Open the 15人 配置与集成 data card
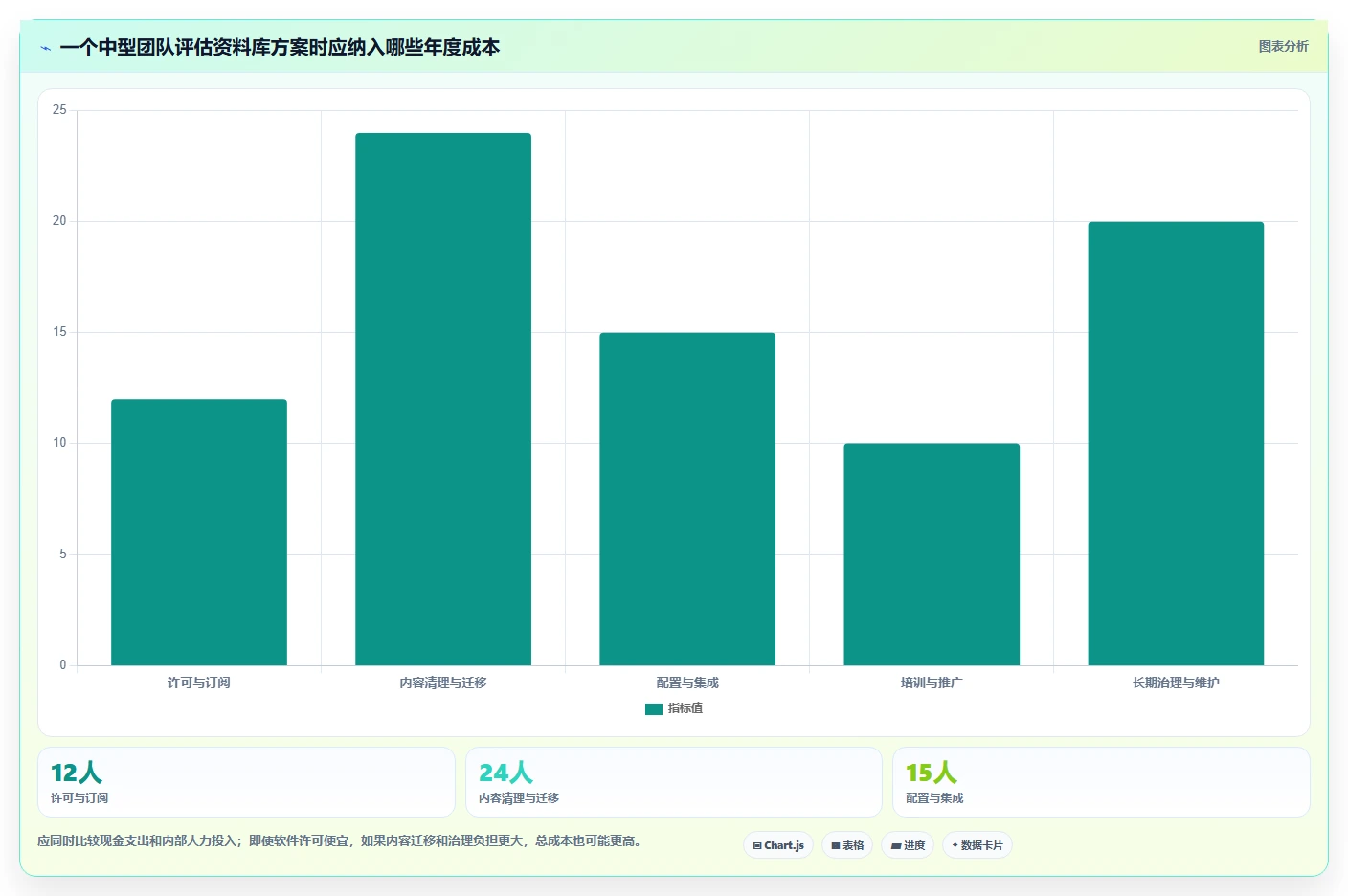 pos(1101,782)
